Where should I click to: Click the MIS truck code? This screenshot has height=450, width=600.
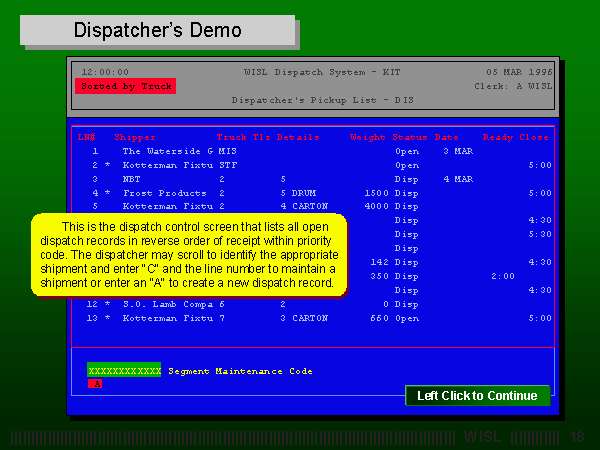228,151
